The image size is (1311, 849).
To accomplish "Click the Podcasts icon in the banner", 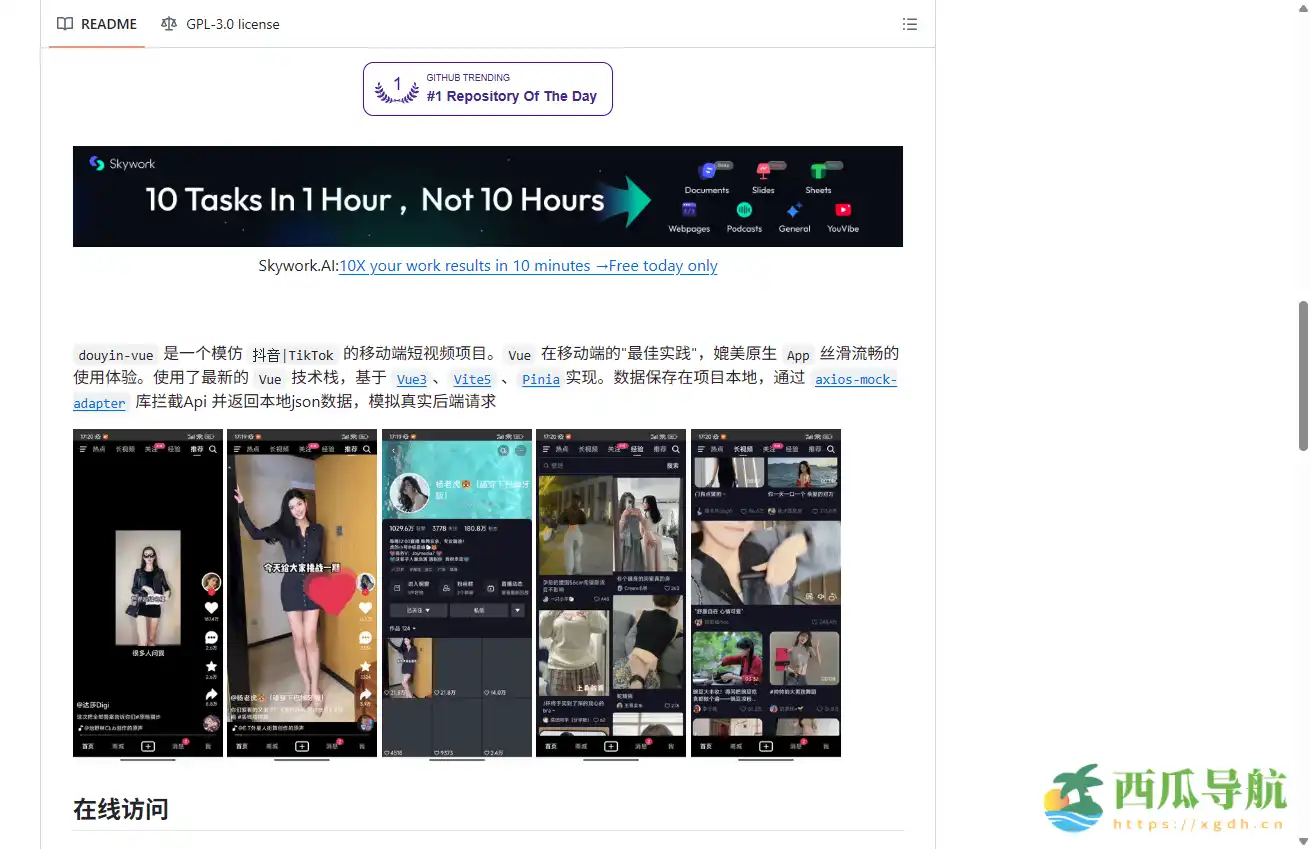I will point(744,209).
